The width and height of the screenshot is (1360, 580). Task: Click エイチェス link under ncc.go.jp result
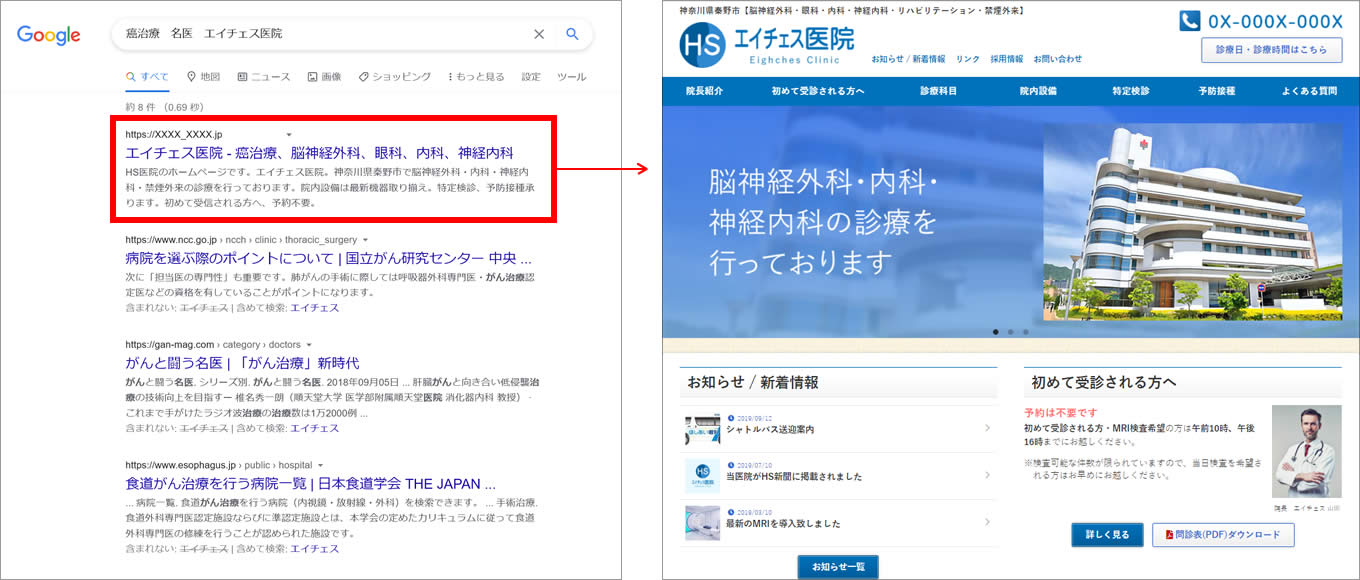[x=314, y=308]
